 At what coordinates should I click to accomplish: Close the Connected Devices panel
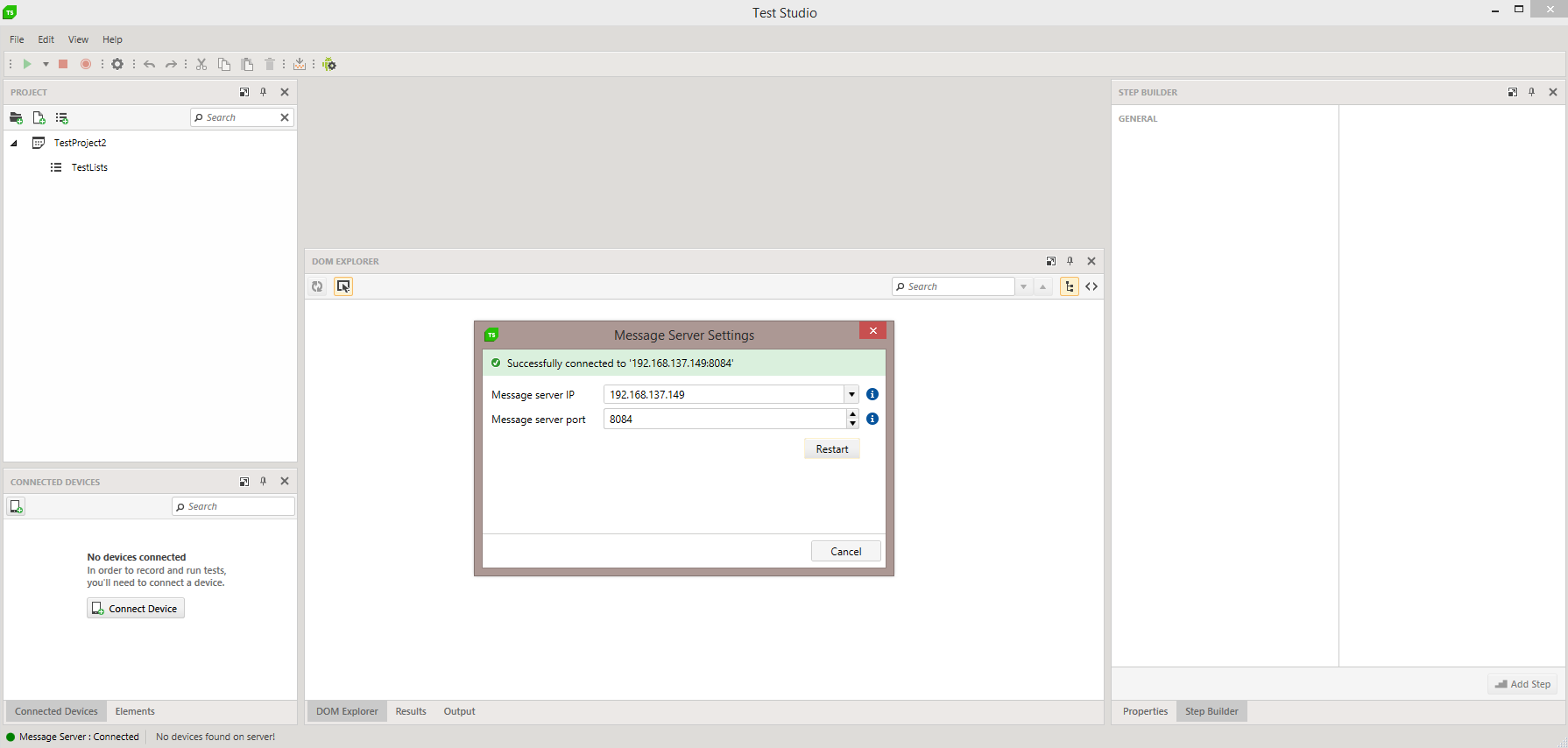tap(285, 481)
